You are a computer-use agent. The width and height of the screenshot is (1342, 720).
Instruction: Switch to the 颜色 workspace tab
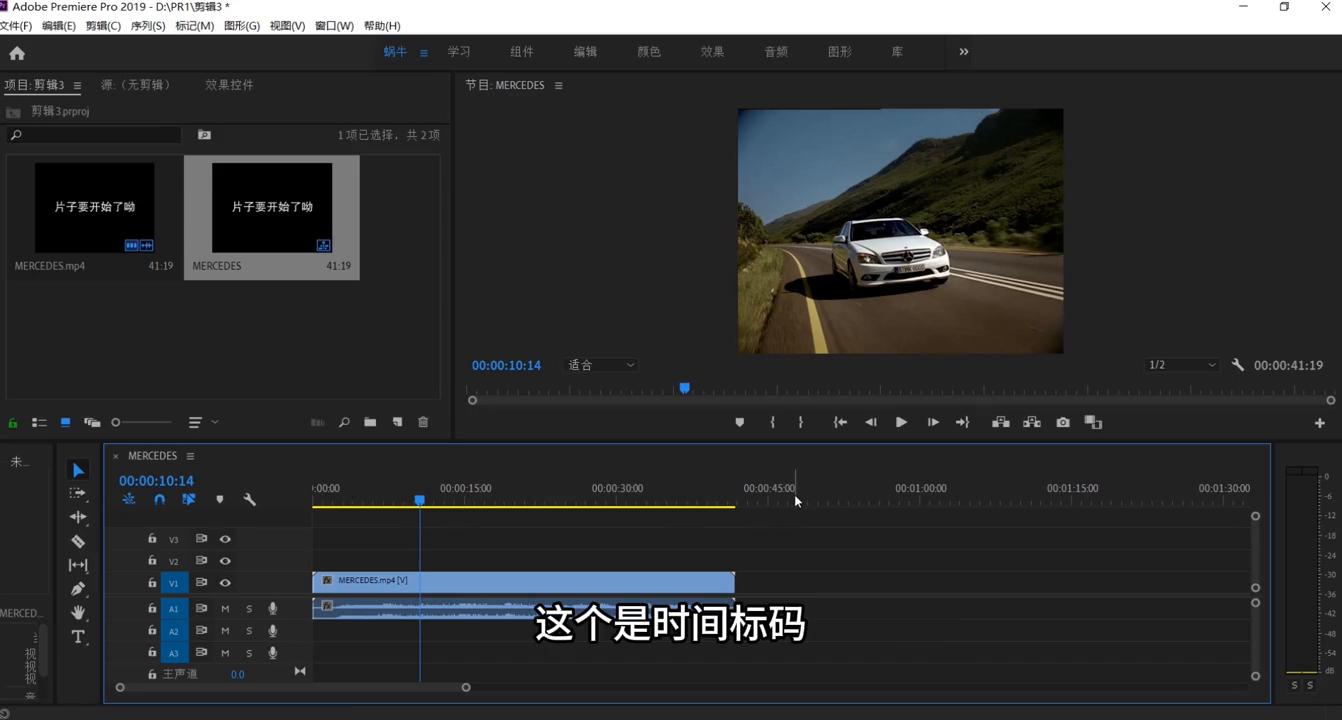(648, 51)
